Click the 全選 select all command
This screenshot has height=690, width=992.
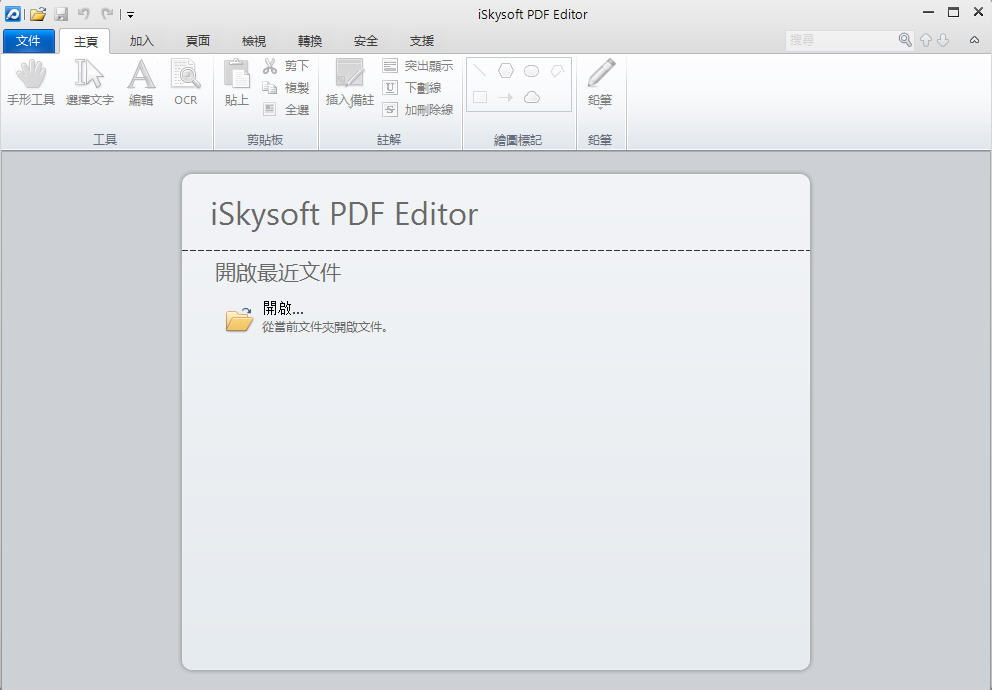(x=286, y=109)
